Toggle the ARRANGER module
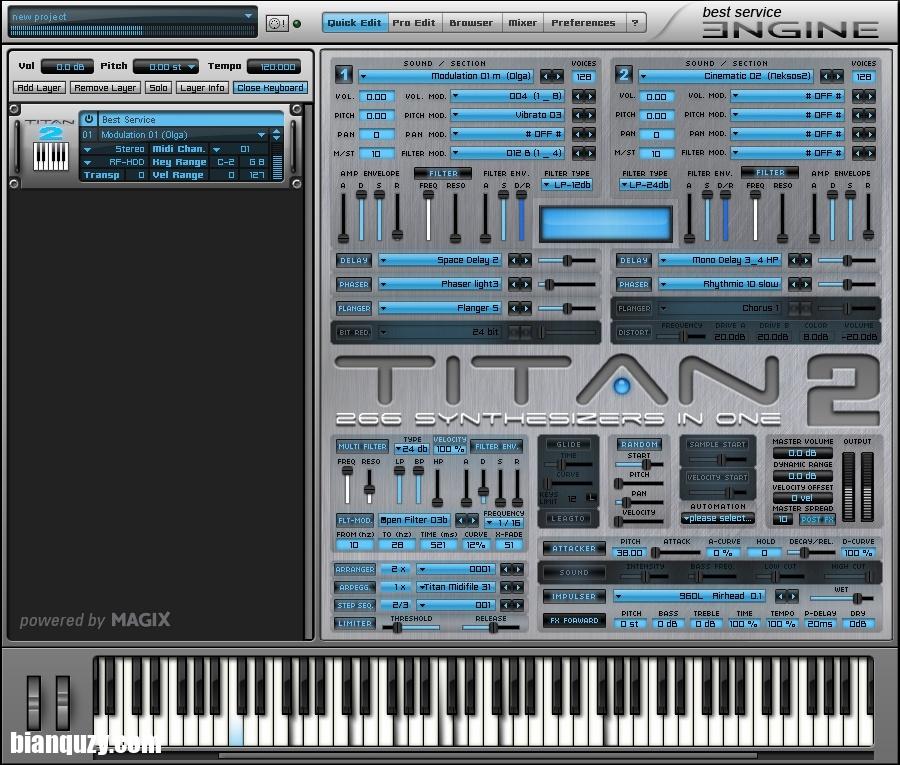Image resolution: width=900 pixels, height=765 pixels. (x=355, y=569)
